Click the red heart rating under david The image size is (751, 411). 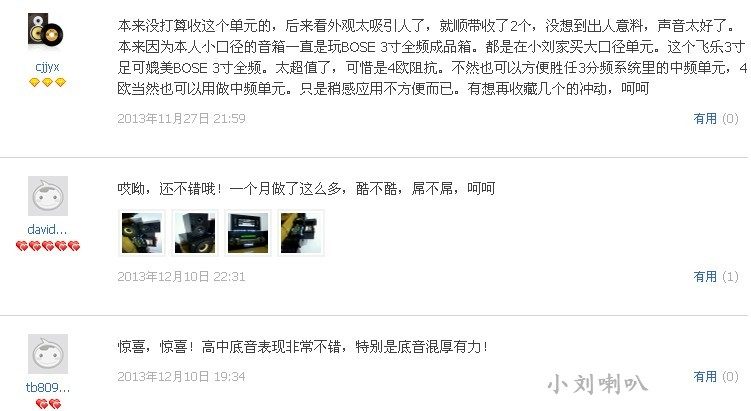pyautogui.click(x=48, y=246)
